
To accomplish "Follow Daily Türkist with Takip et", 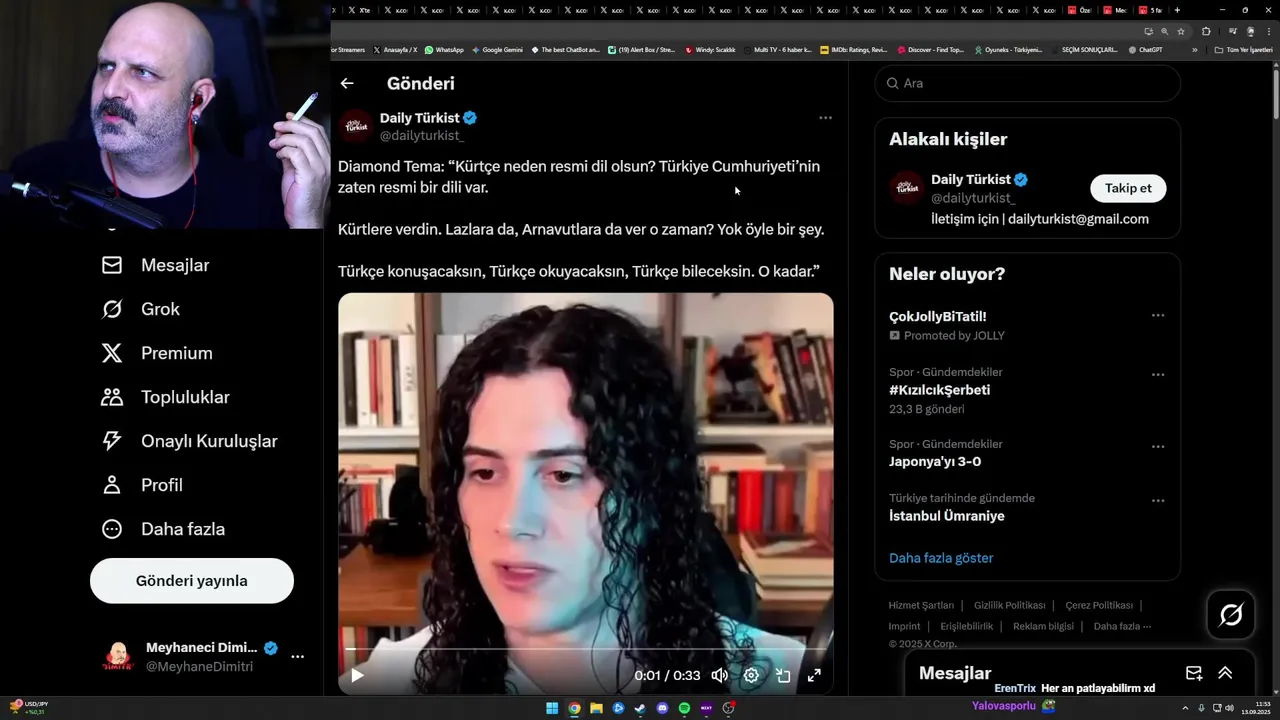I will point(1128,188).
